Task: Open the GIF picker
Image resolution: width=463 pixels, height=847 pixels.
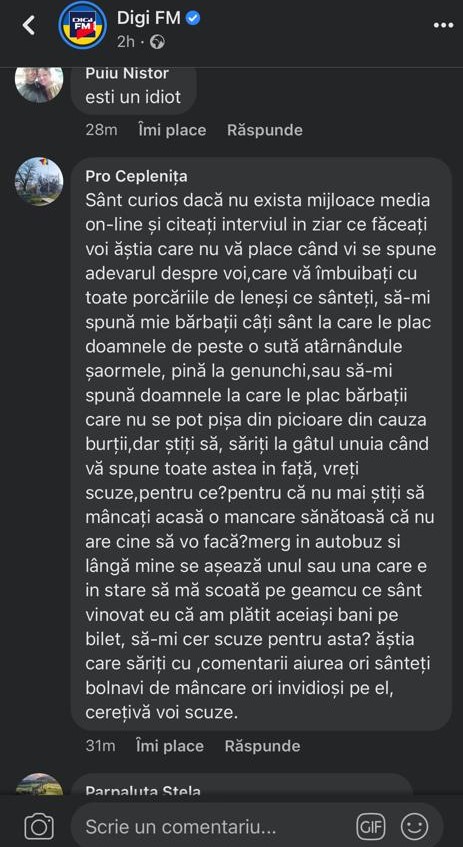Action: click(370, 826)
